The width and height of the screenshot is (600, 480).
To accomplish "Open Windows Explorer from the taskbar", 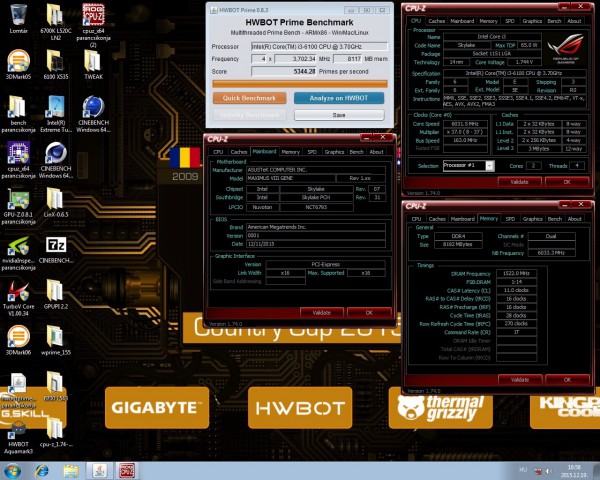I will (x=71, y=471).
